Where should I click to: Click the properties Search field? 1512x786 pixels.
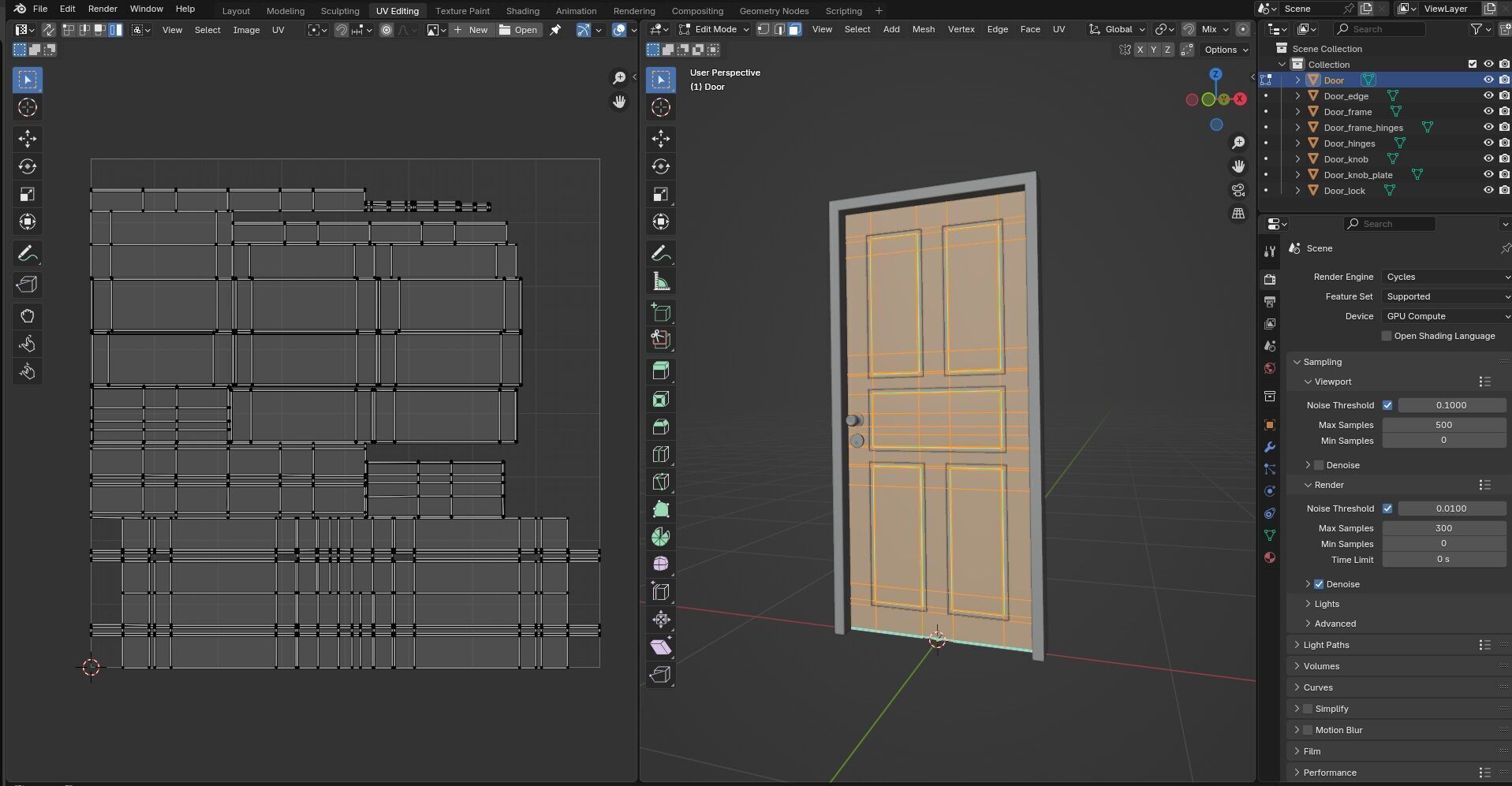1390,224
